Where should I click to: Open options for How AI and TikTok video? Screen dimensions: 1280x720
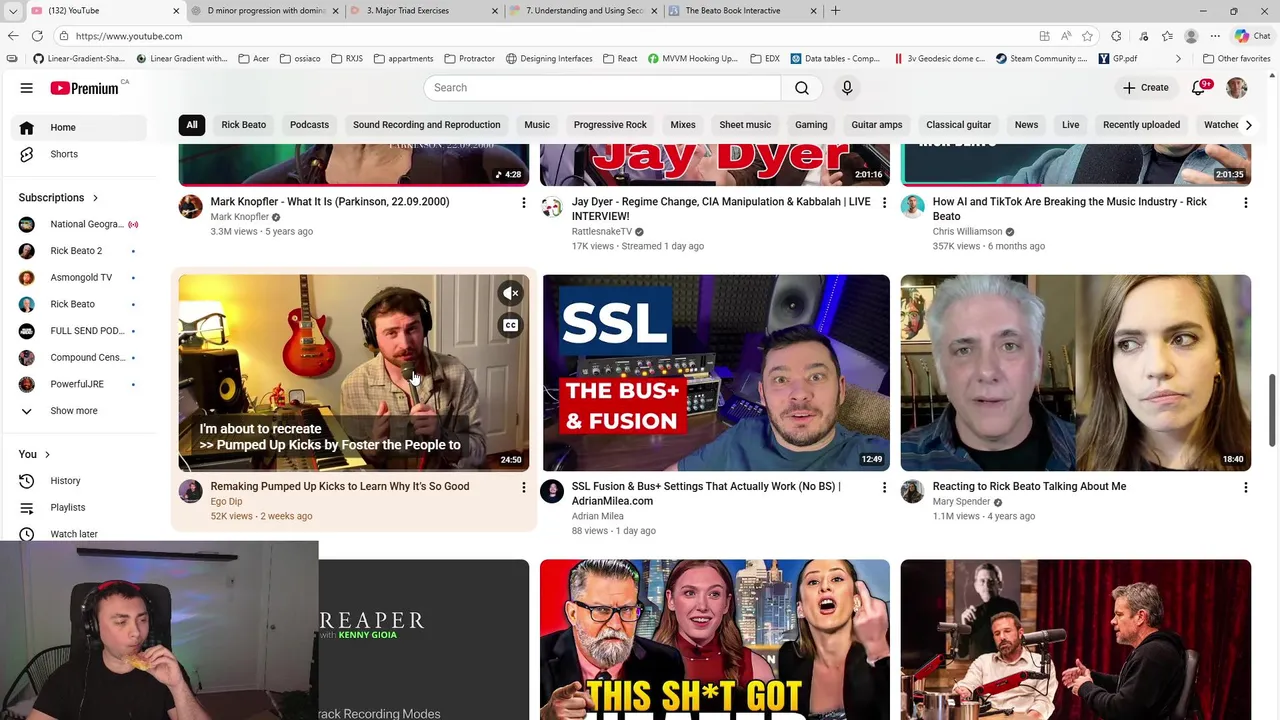(x=1245, y=202)
